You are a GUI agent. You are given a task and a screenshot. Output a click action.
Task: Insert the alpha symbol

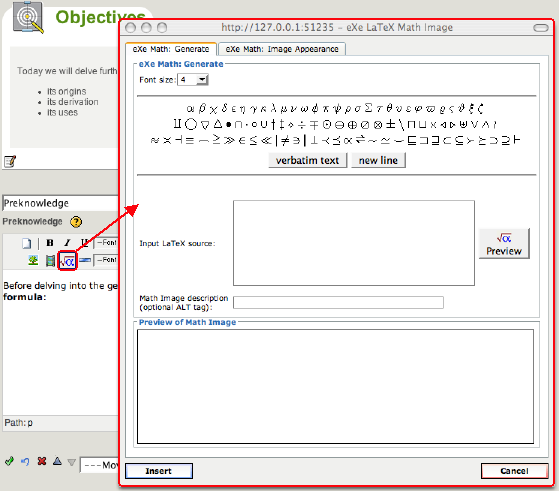190,108
